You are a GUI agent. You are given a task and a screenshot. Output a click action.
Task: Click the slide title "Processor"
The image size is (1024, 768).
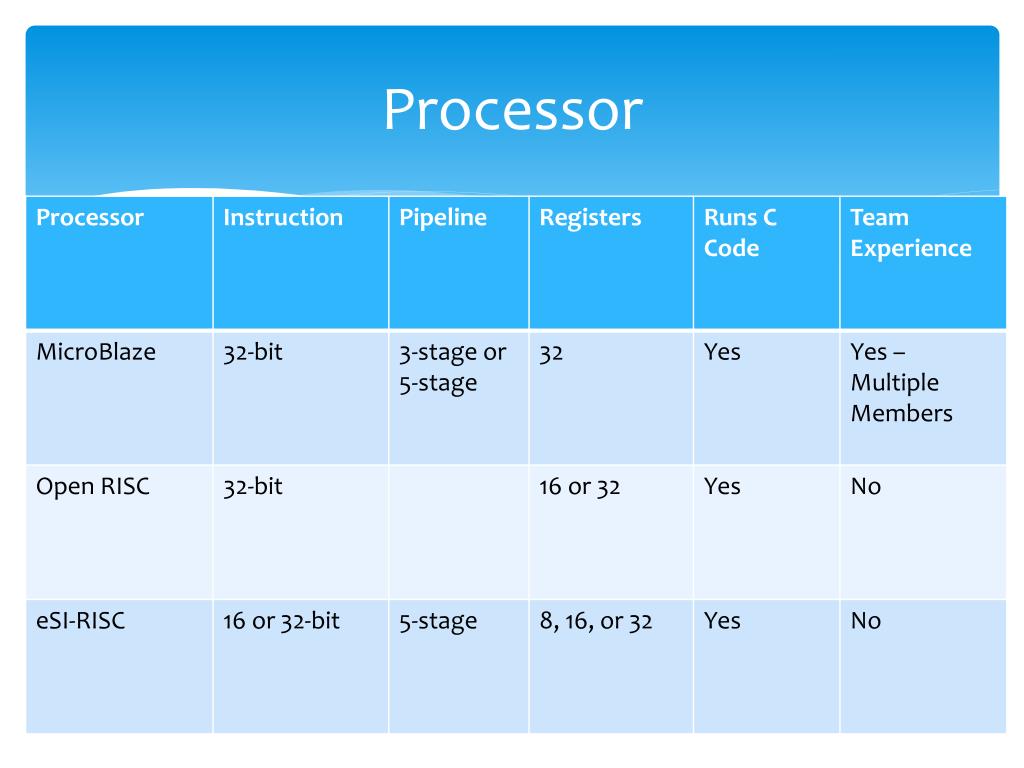coord(513,110)
